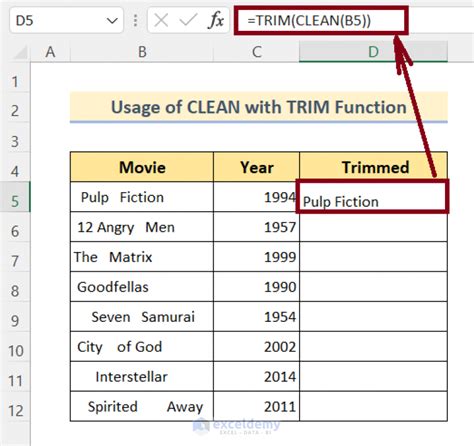Select empty Trimmed cell beside 2014
The image size is (474, 446).
point(373,377)
